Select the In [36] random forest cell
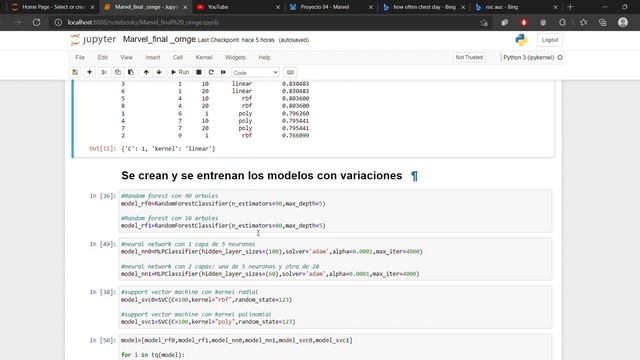This screenshot has width=640, height=360. pos(335,211)
